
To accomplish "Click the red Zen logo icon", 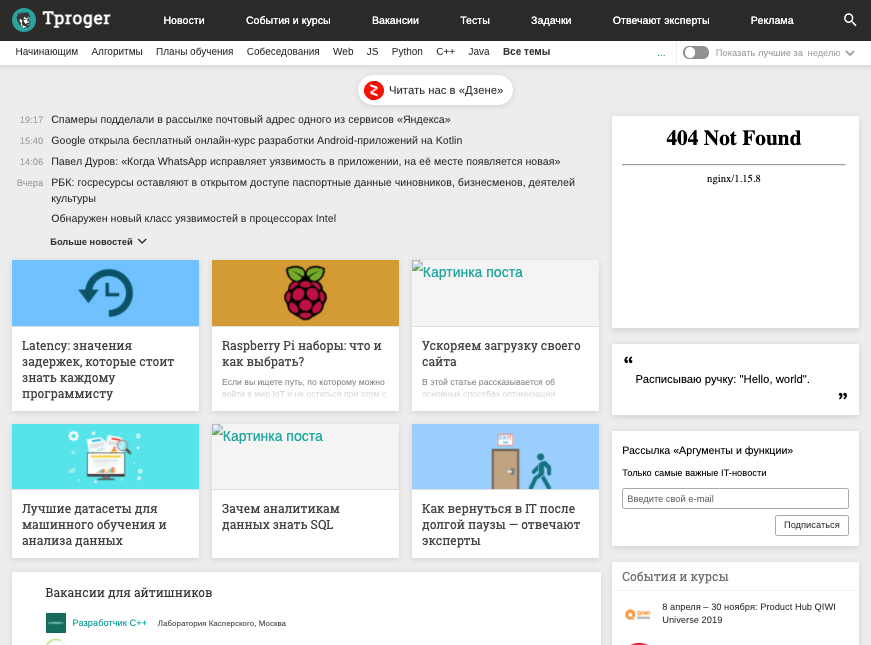I will point(374,90).
